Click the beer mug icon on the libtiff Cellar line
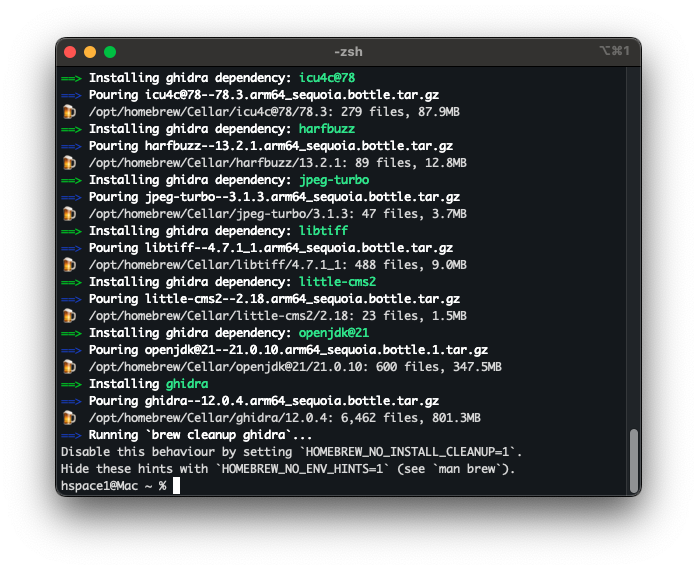The height and width of the screenshot is (570, 697). pyautogui.click(x=68, y=265)
